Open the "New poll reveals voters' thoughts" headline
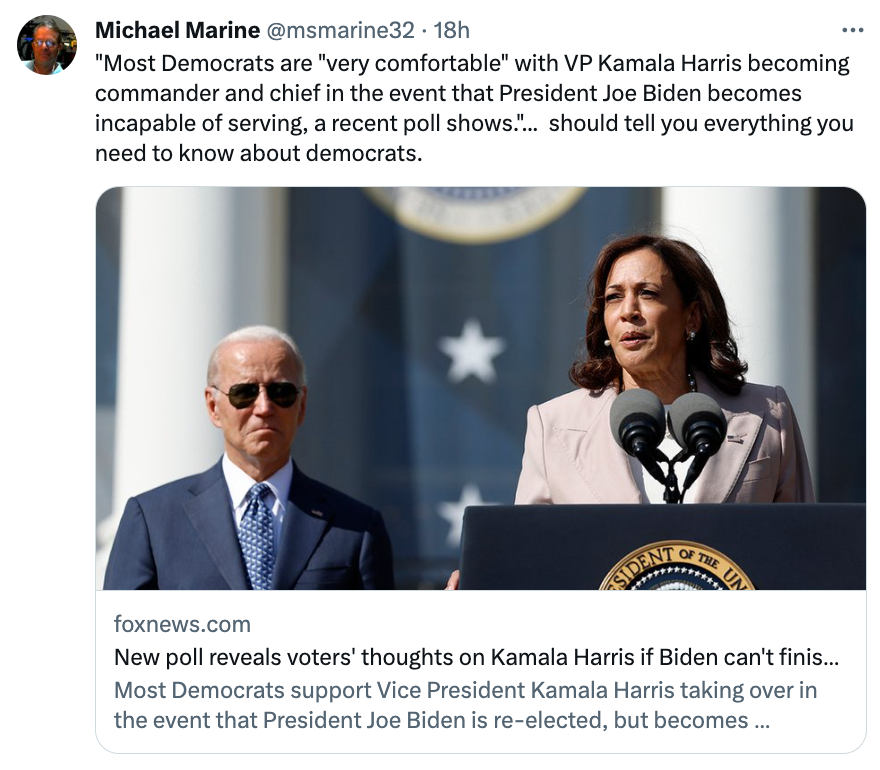Image resolution: width=880 pixels, height=770 pixels. pyautogui.click(x=475, y=657)
